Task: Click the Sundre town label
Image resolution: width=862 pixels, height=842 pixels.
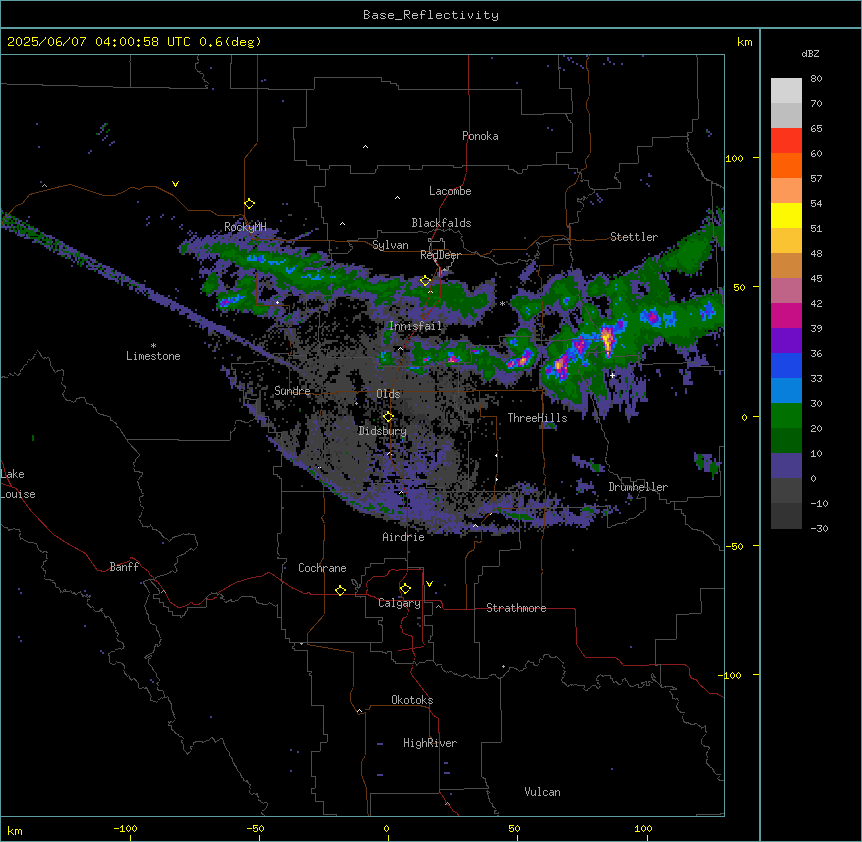Action: point(292,391)
